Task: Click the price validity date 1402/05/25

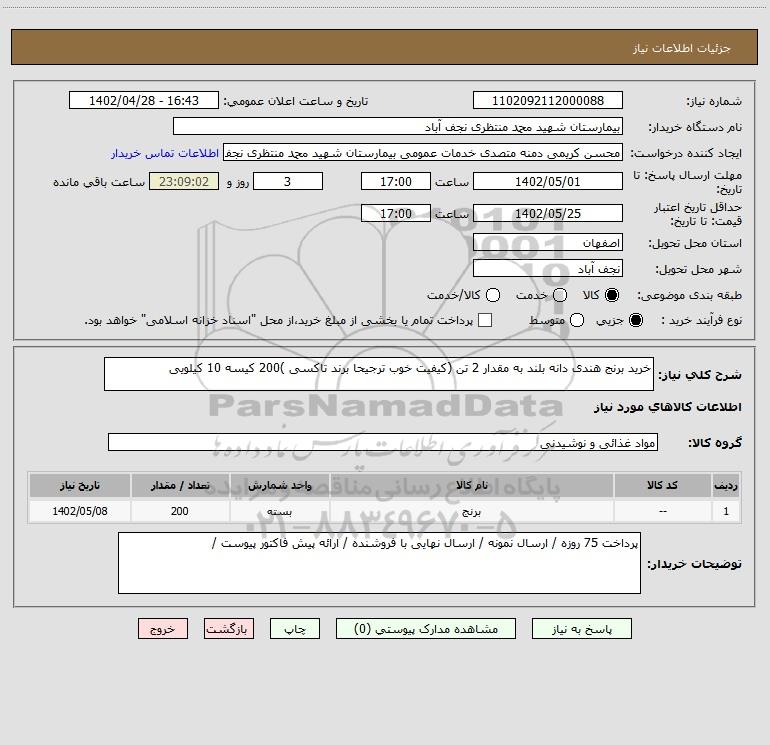Action: (x=548, y=213)
